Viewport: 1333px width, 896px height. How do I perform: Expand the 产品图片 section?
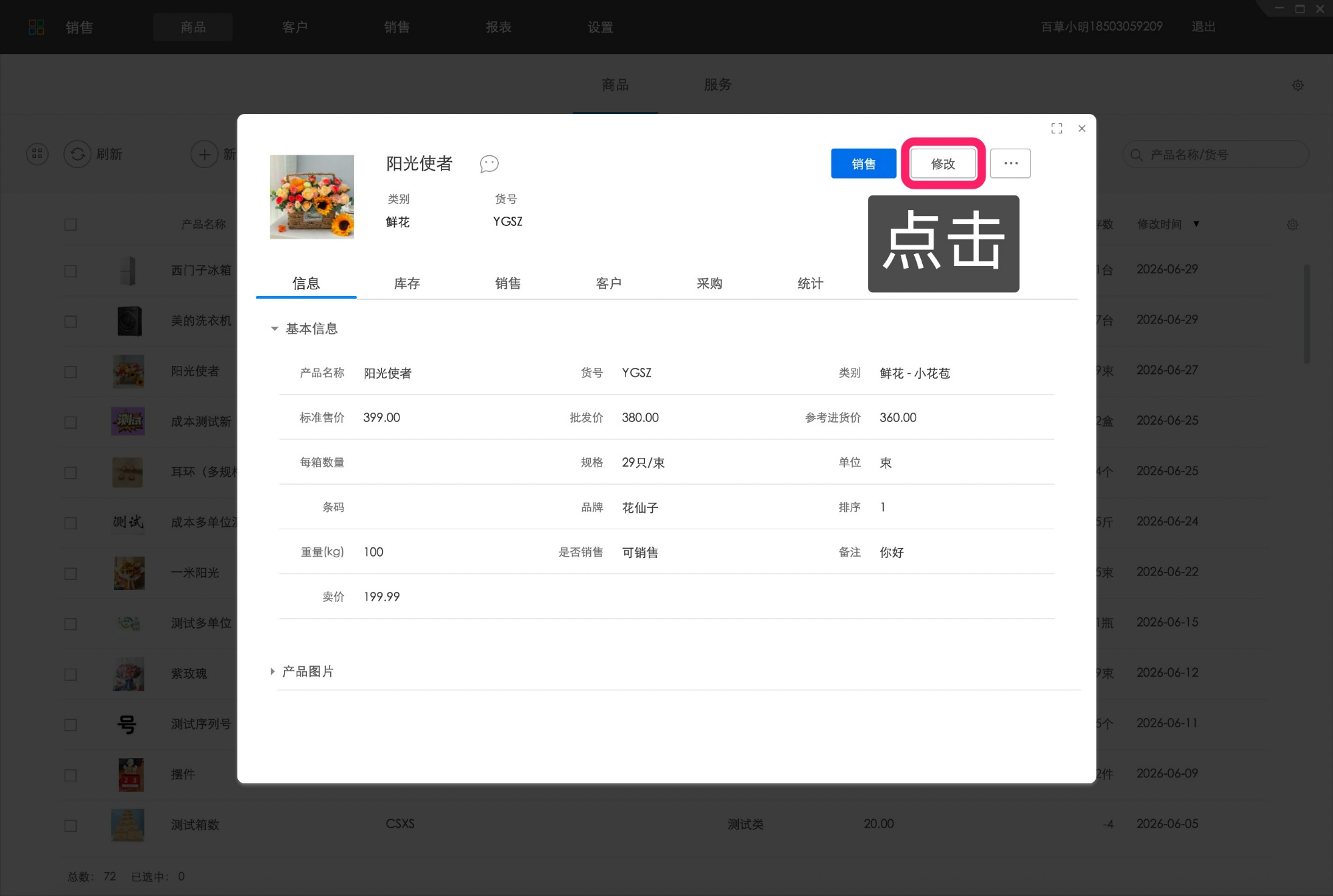pos(273,671)
